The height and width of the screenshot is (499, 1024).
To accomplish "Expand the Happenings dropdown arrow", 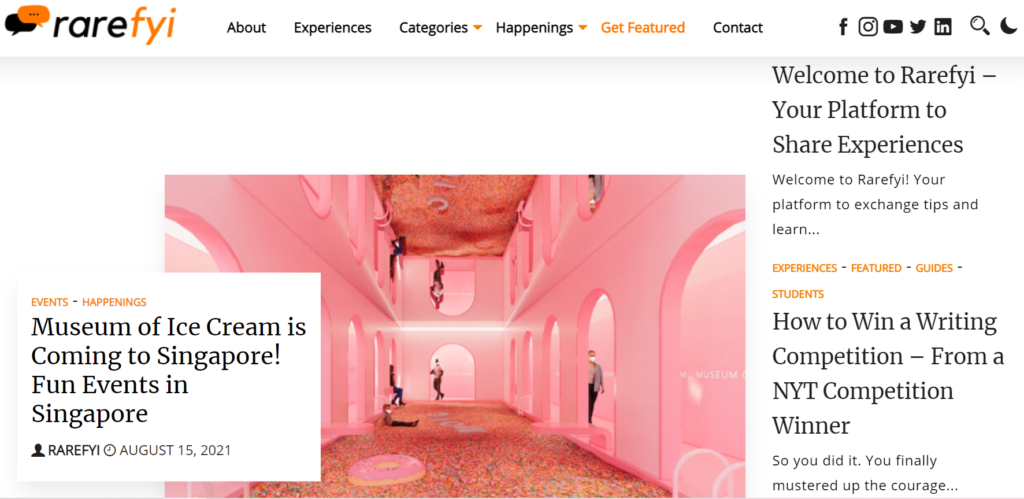I will pos(583,27).
